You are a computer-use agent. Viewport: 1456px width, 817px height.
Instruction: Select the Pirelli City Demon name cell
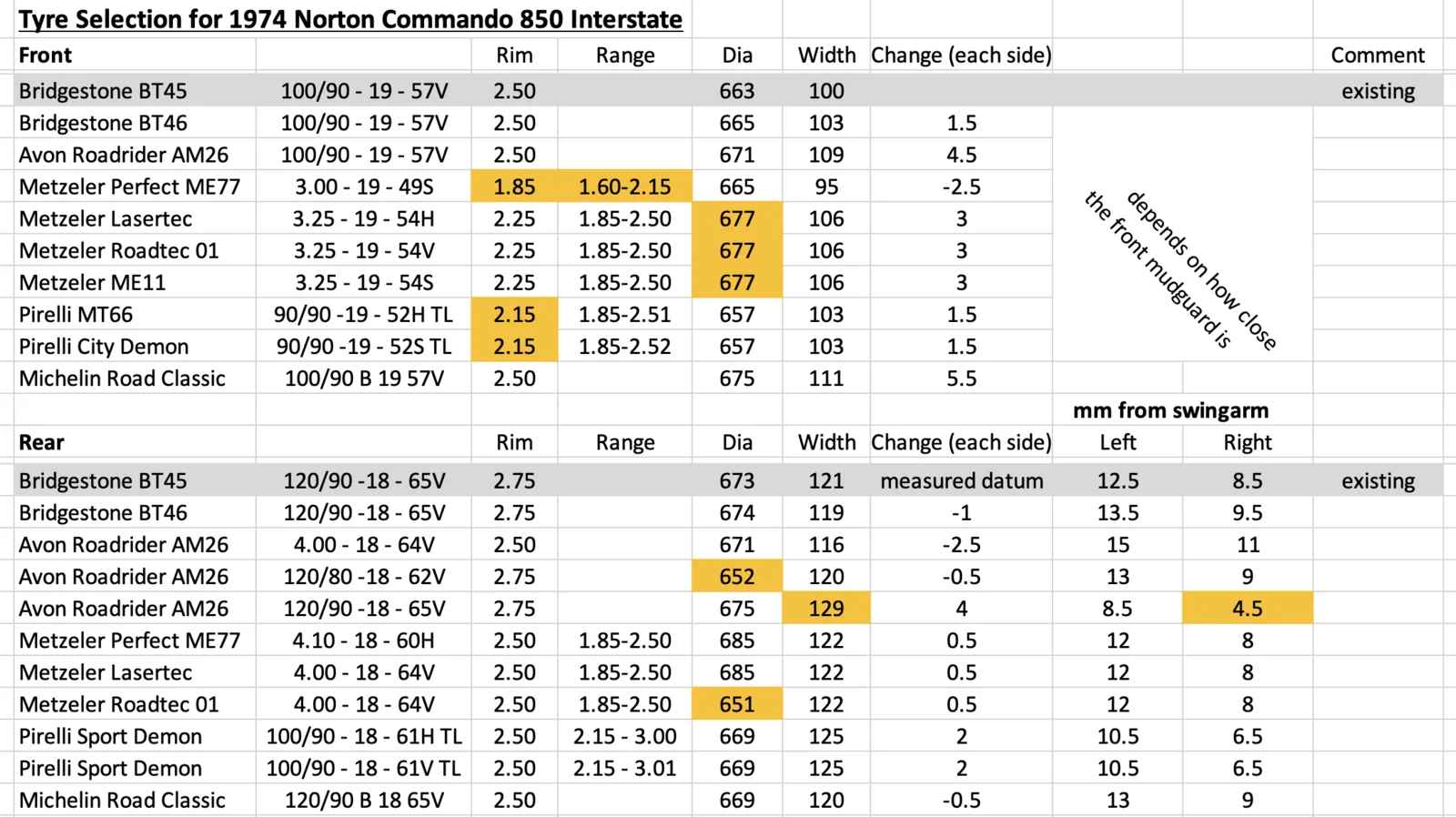(104, 347)
